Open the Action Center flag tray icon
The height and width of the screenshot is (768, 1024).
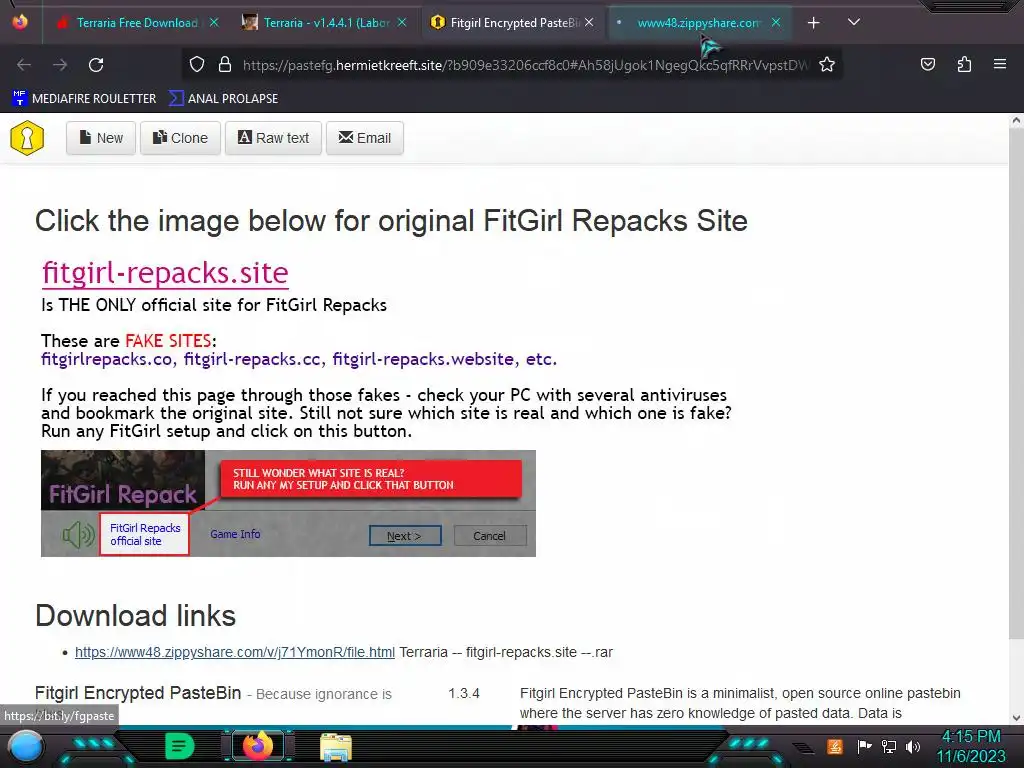(x=864, y=746)
